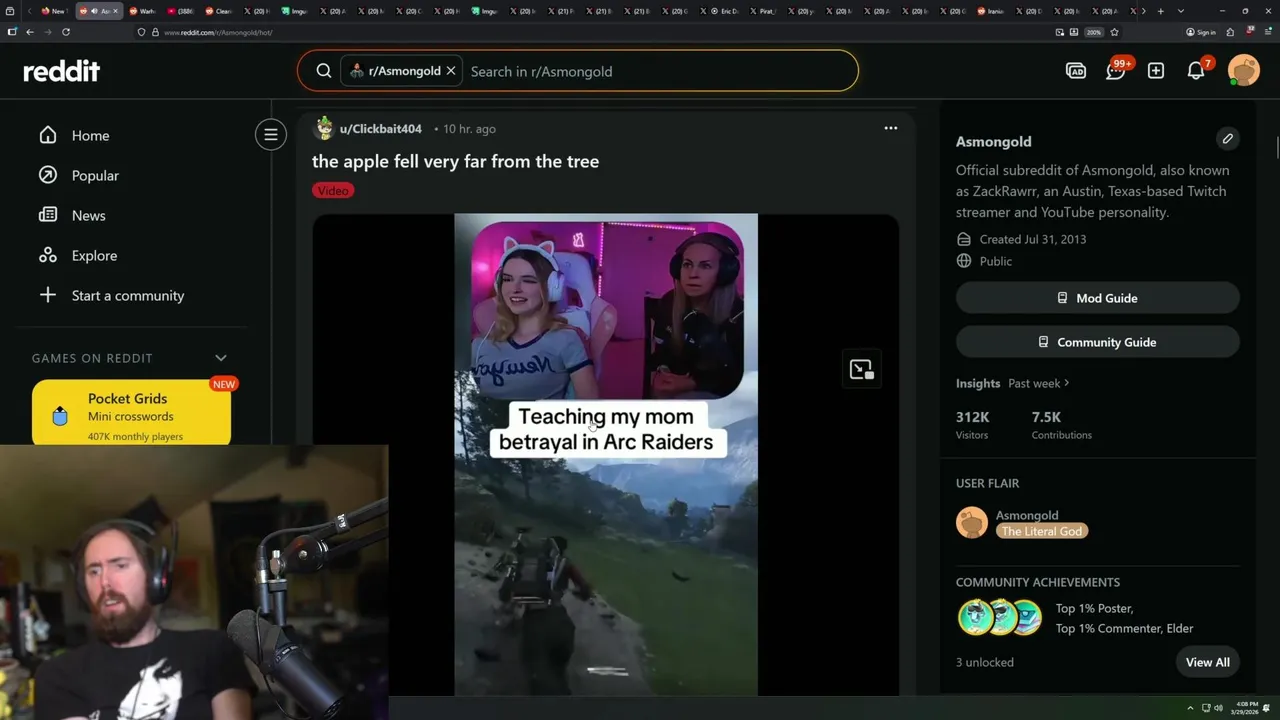Click the taskbar volume icon
Viewport: 1280px width, 720px height.
(x=1218, y=708)
